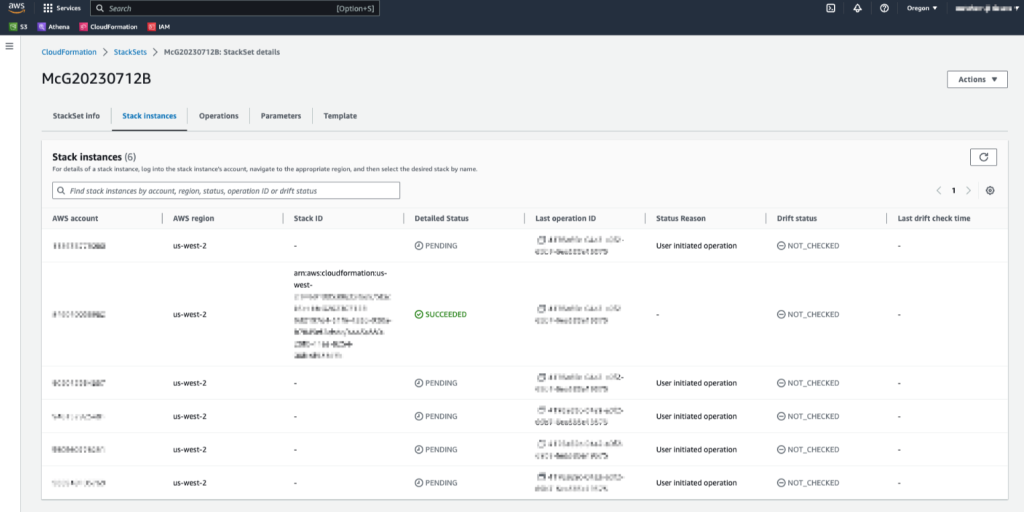Open table preferences gear icon

pos(990,191)
